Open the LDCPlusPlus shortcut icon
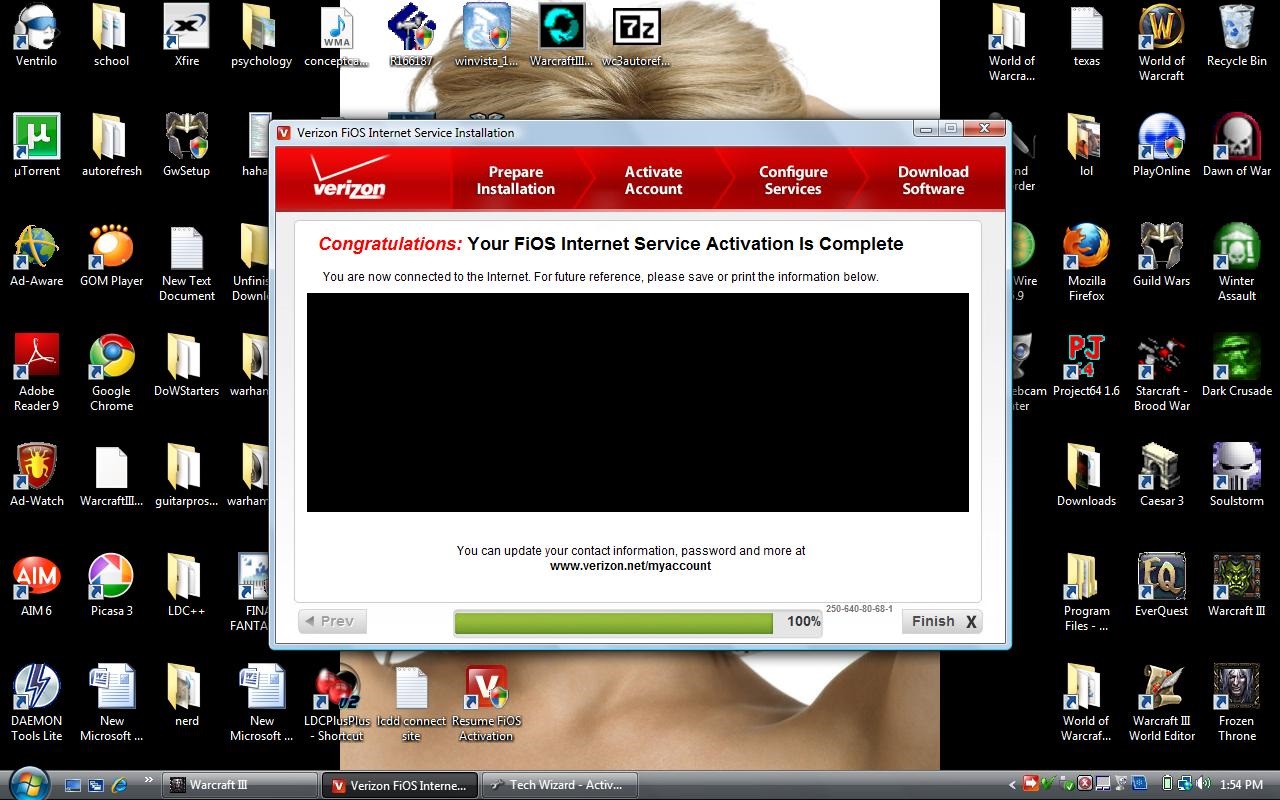The image size is (1280, 800). pyautogui.click(x=337, y=703)
